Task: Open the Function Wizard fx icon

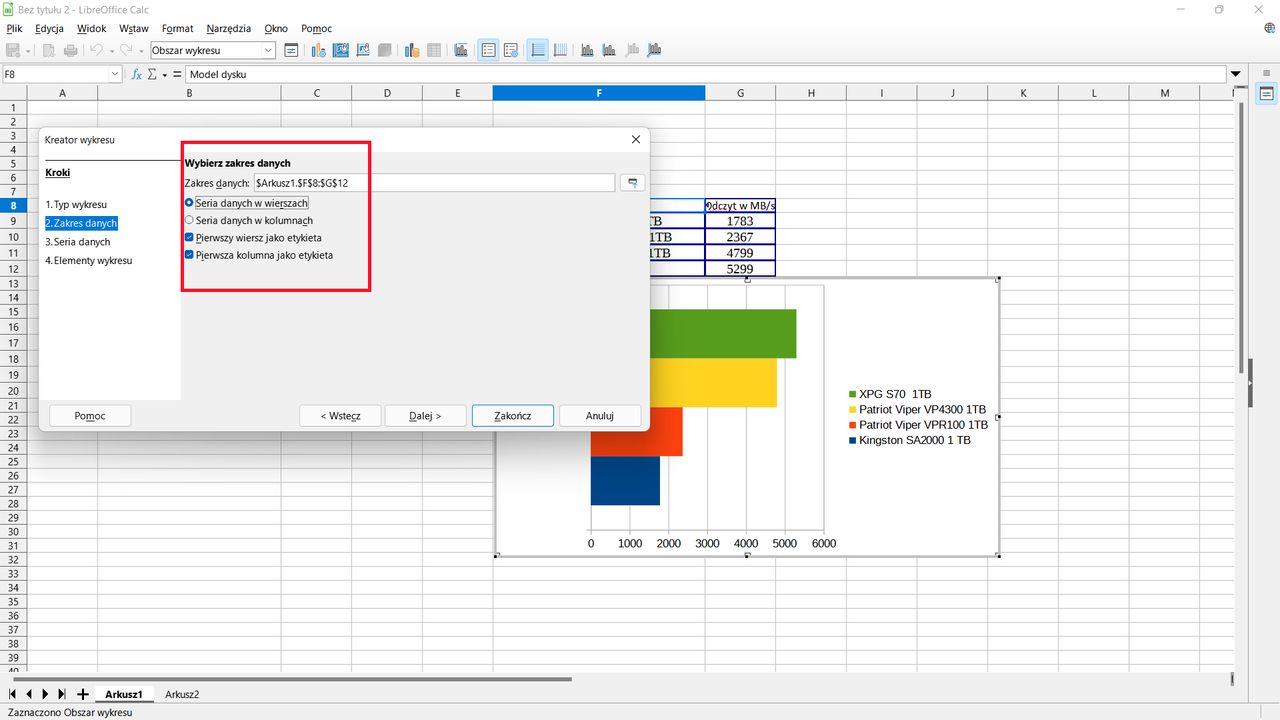Action: coord(137,74)
